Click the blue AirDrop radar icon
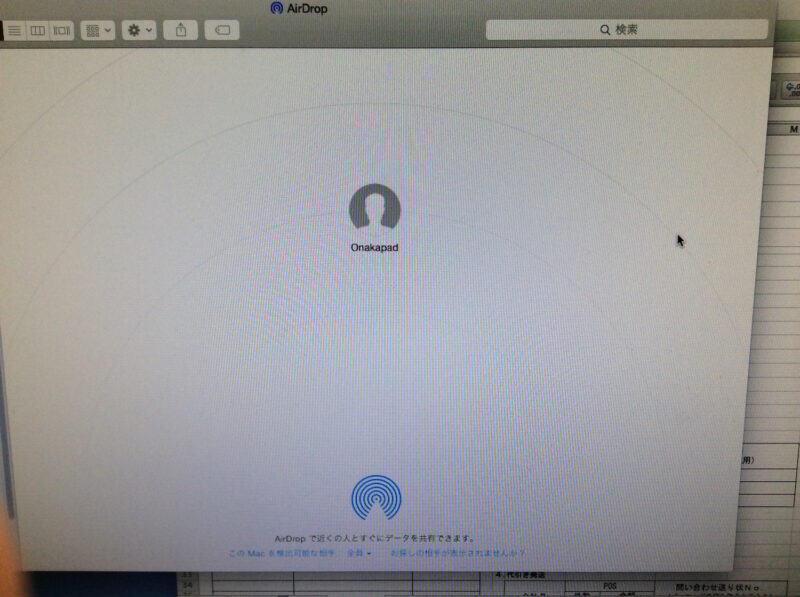Image resolution: width=800 pixels, height=597 pixels. (376, 498)
